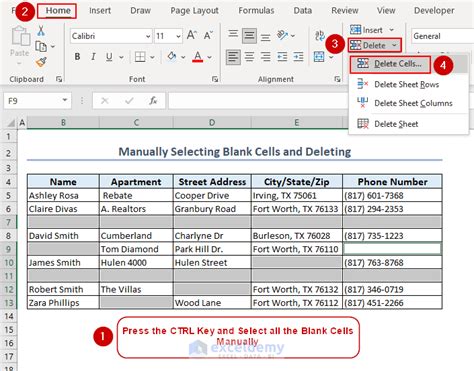Toggle Underline formatting
Image resolution: width=474 pixels, height=371 pixels.
coord(109,57)
